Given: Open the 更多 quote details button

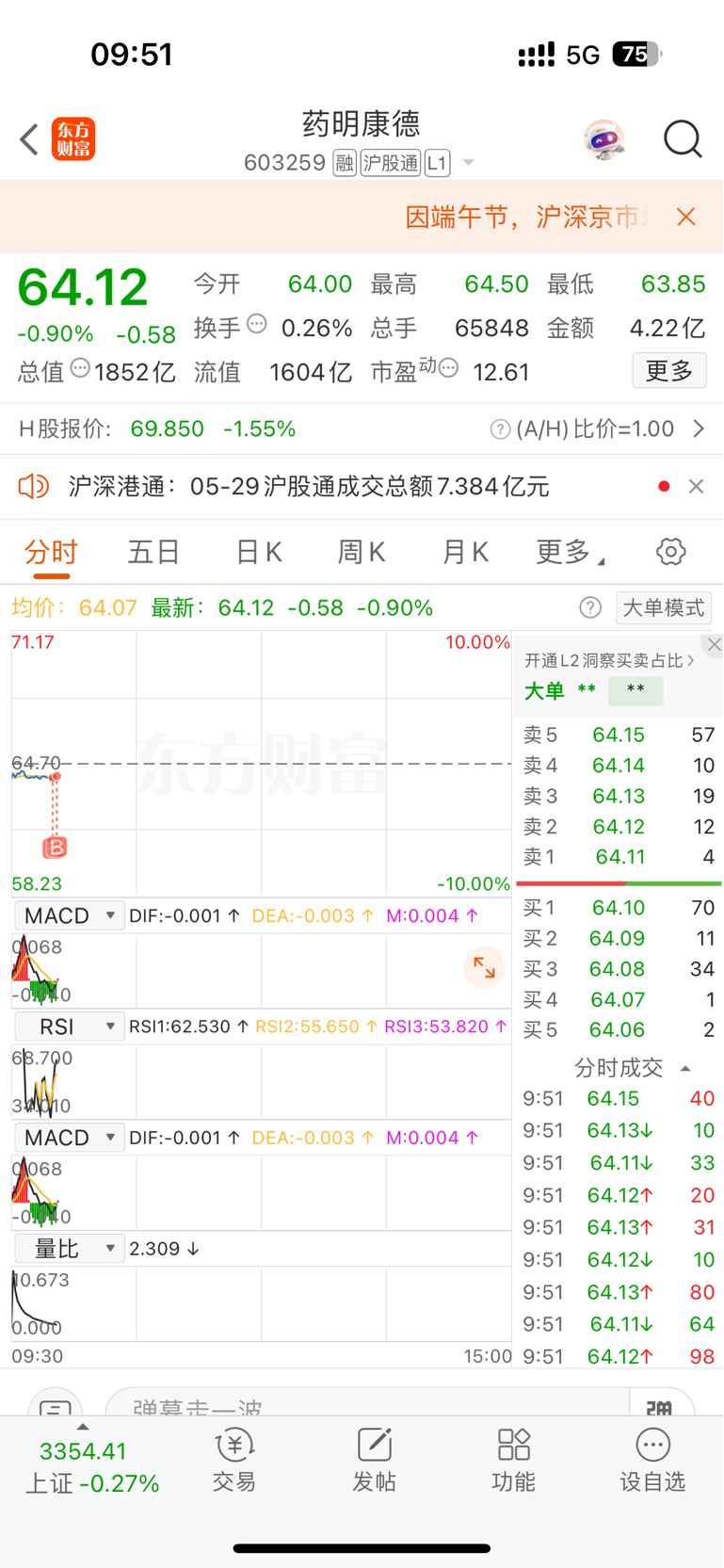Looking at the screenshot, I should coord(669,371).
